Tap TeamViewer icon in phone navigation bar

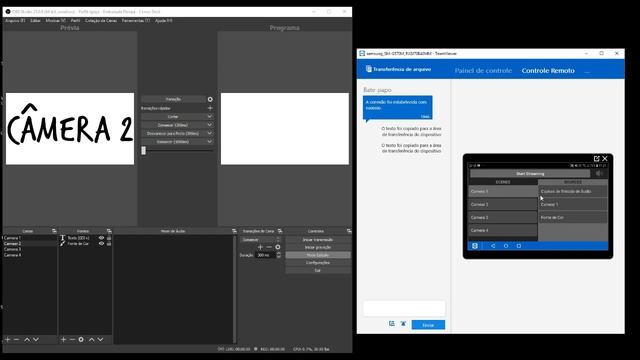coord(475,246)
